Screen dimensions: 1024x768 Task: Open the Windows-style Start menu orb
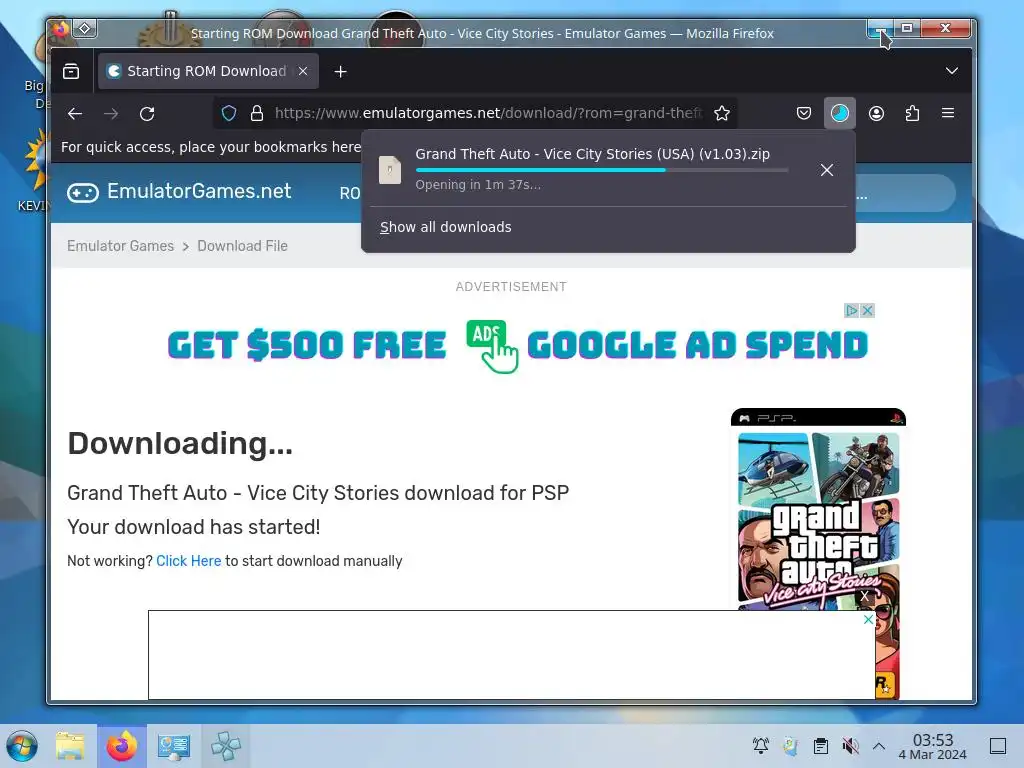pos(22,746)
